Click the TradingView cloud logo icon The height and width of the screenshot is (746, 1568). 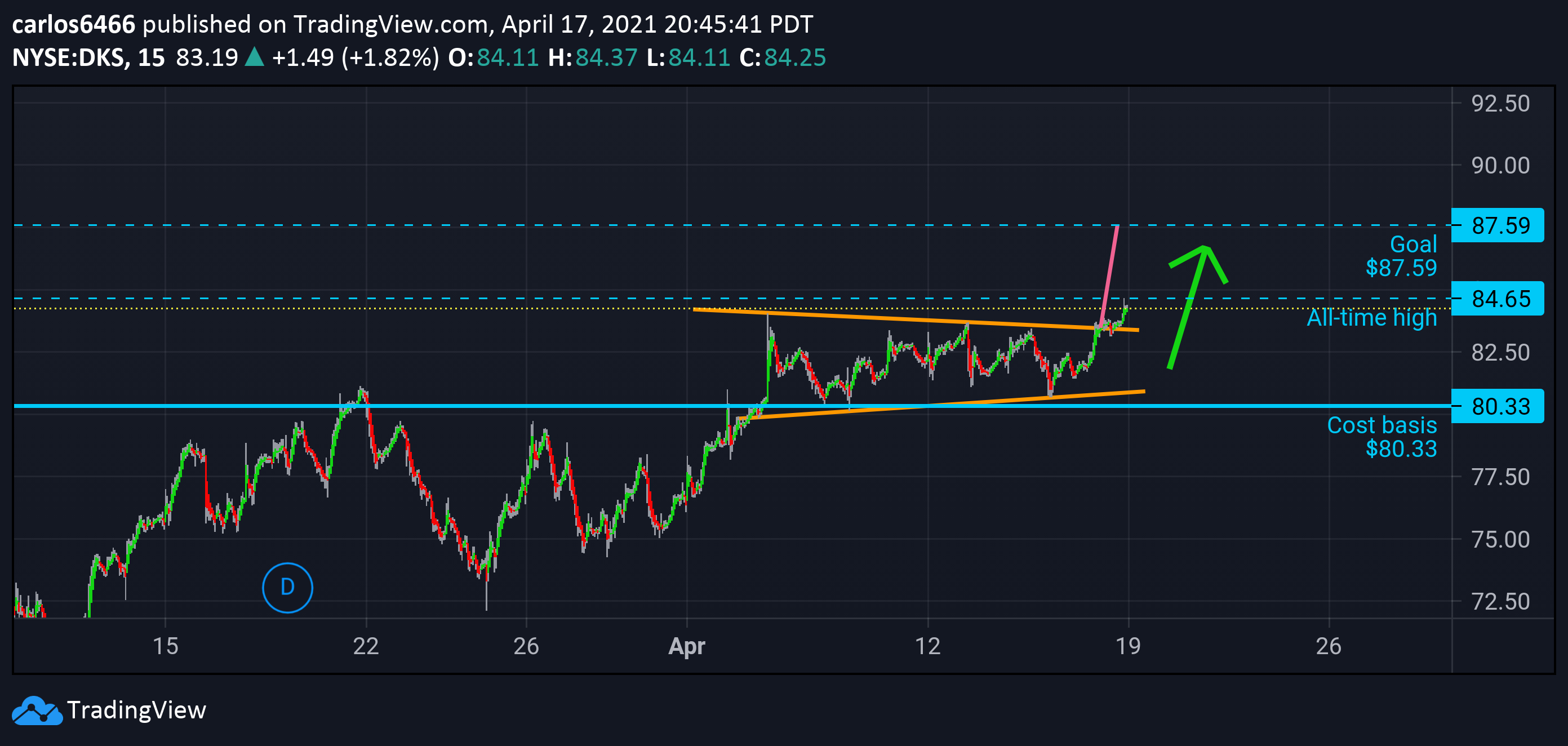(x=37, y=710)
